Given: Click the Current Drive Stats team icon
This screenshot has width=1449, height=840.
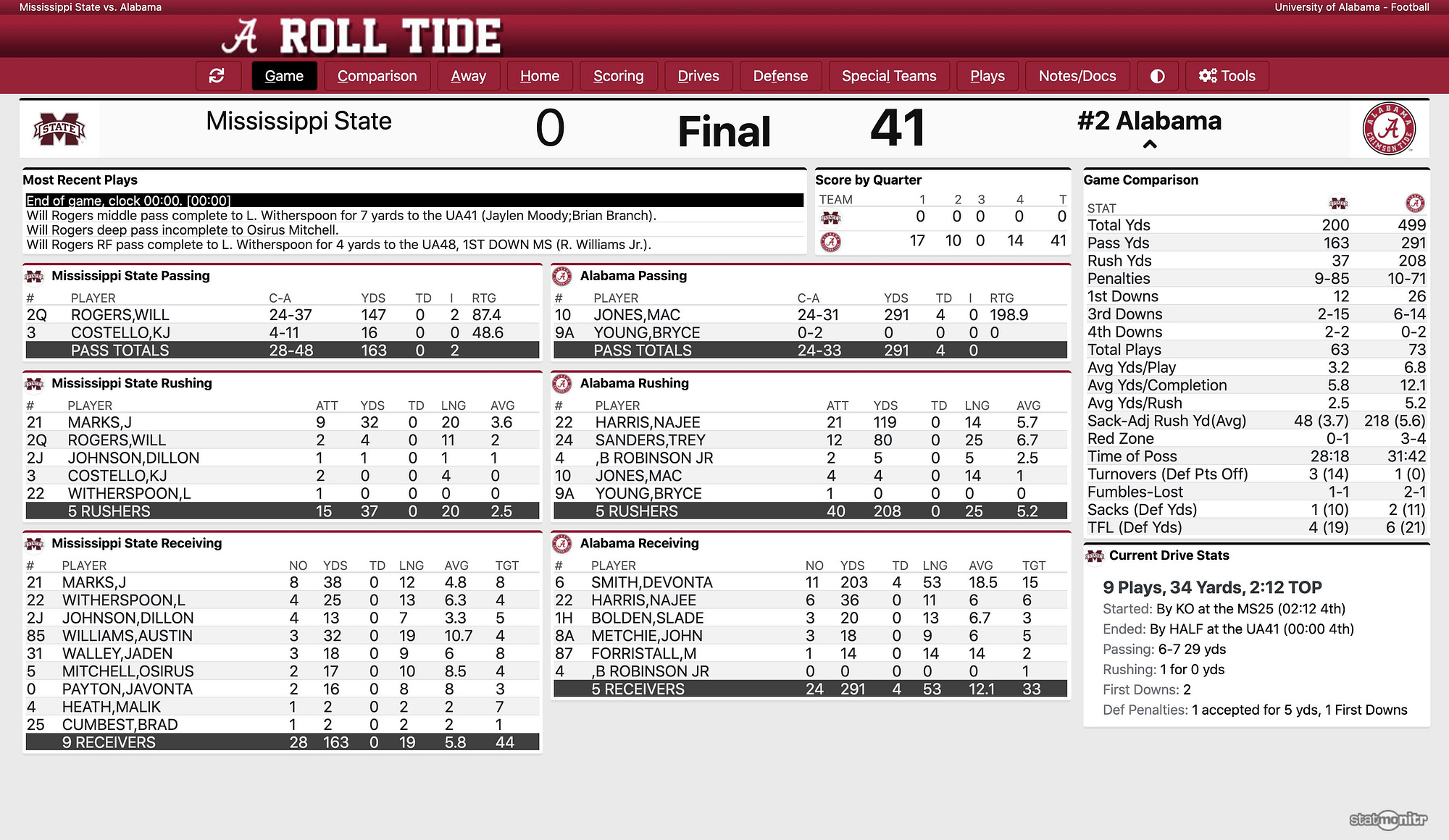Looking at the screenshot, I should (1094, 555).
